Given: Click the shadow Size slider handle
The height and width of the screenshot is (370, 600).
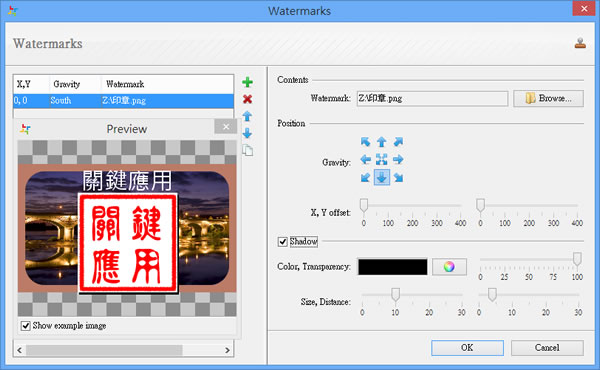Looking at the screenshot, I should click(396, 295).
